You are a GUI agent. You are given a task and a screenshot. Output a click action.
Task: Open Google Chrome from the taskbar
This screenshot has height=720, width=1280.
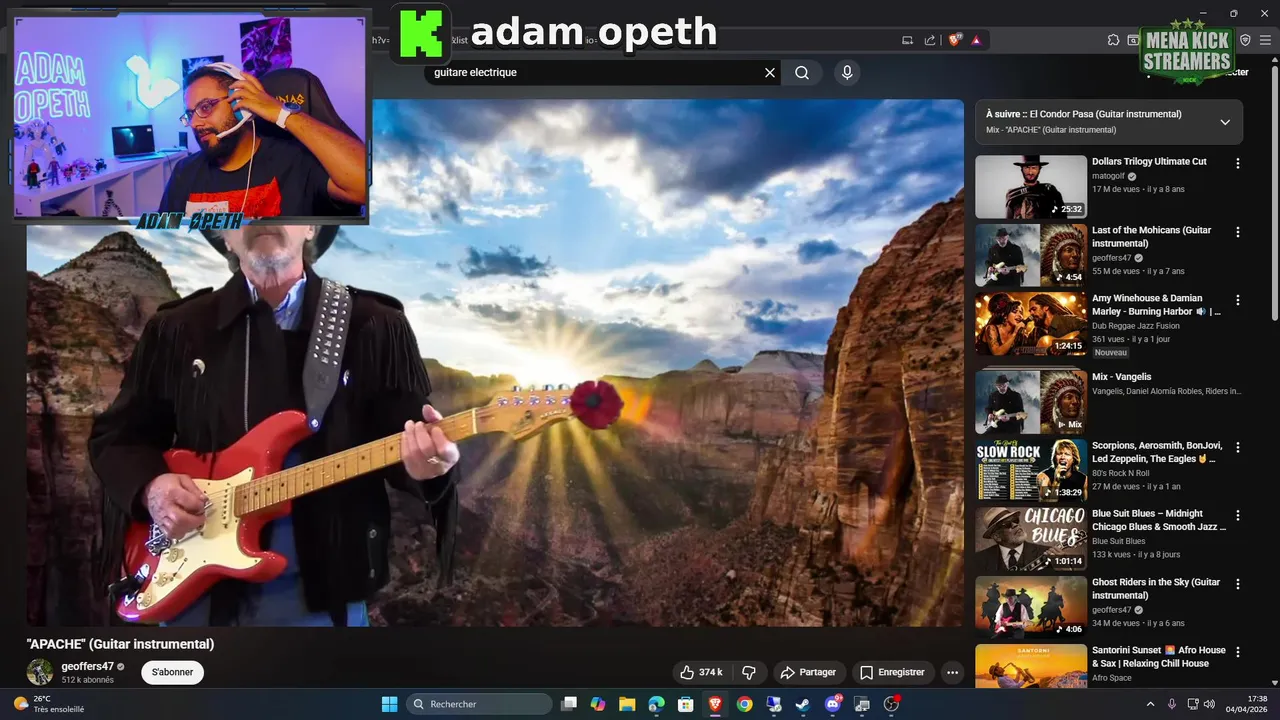click(744, 704)
